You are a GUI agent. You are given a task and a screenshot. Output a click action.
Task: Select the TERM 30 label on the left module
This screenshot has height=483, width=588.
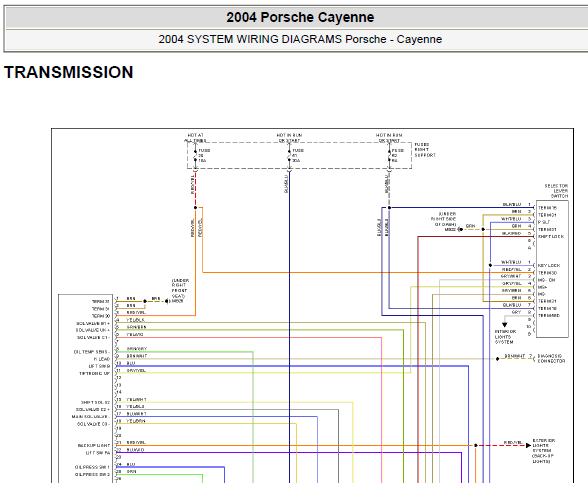(101, 316)
